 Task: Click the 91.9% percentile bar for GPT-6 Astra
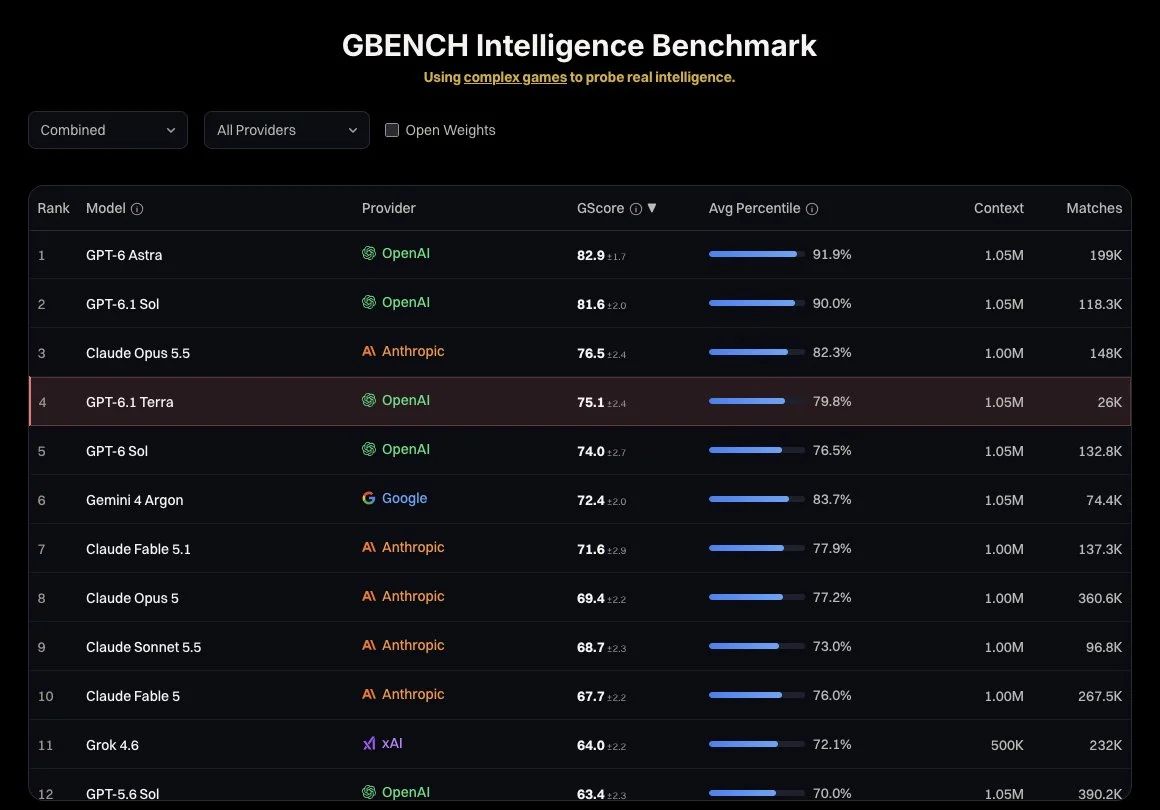pyautogui.click(x=756, y=254)
